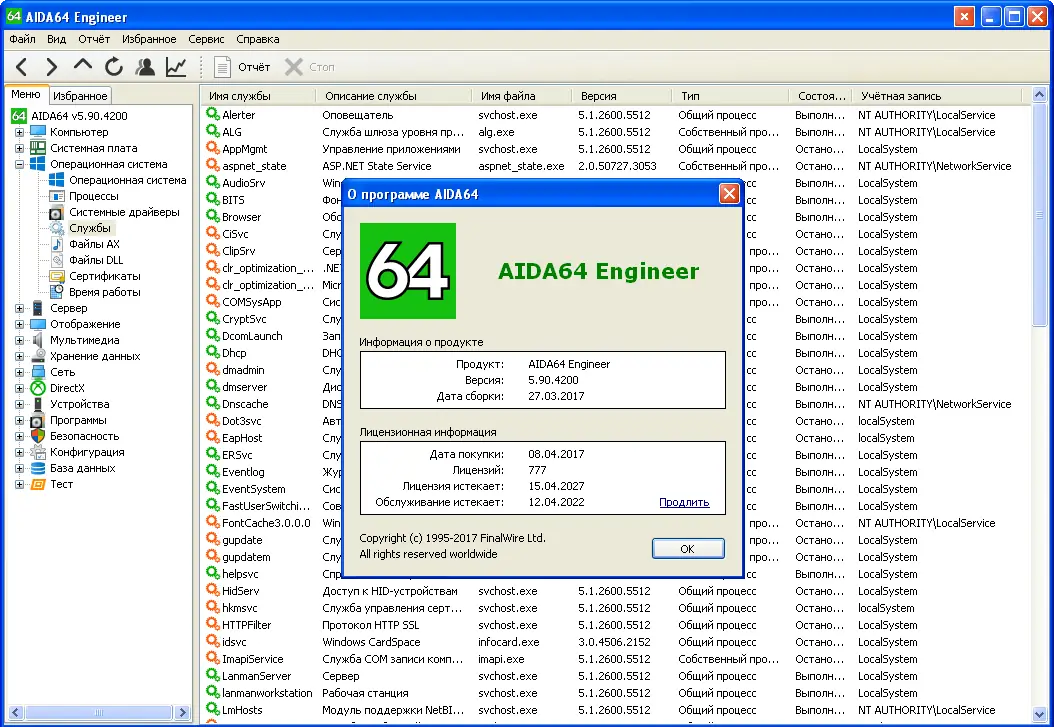The width and height of the screenshot is (1054, 727).
Task: Sort by Версия column header
Action: tap(621, 96)
